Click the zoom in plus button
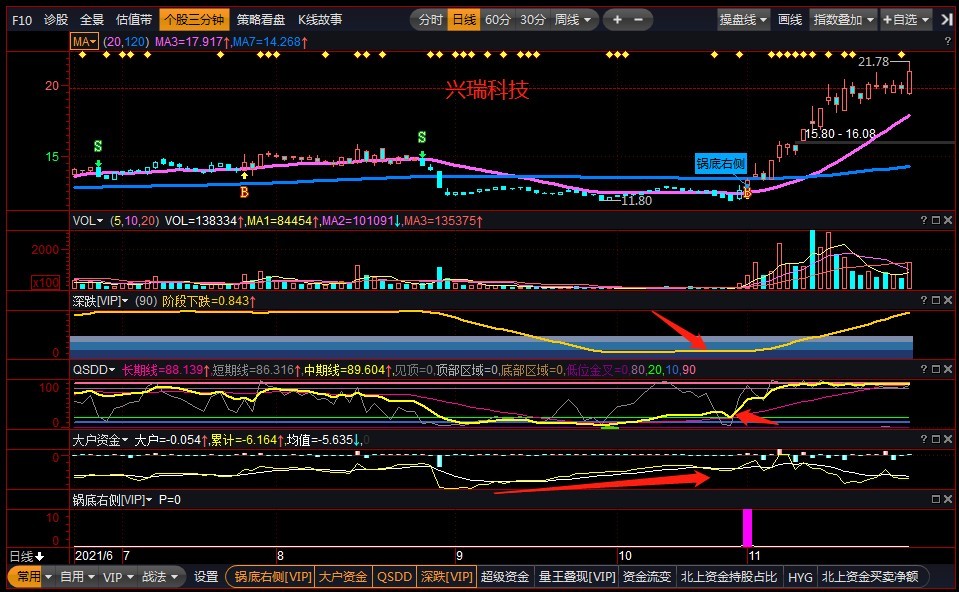Viewport: 959px width, 592px height. [617, 19]
